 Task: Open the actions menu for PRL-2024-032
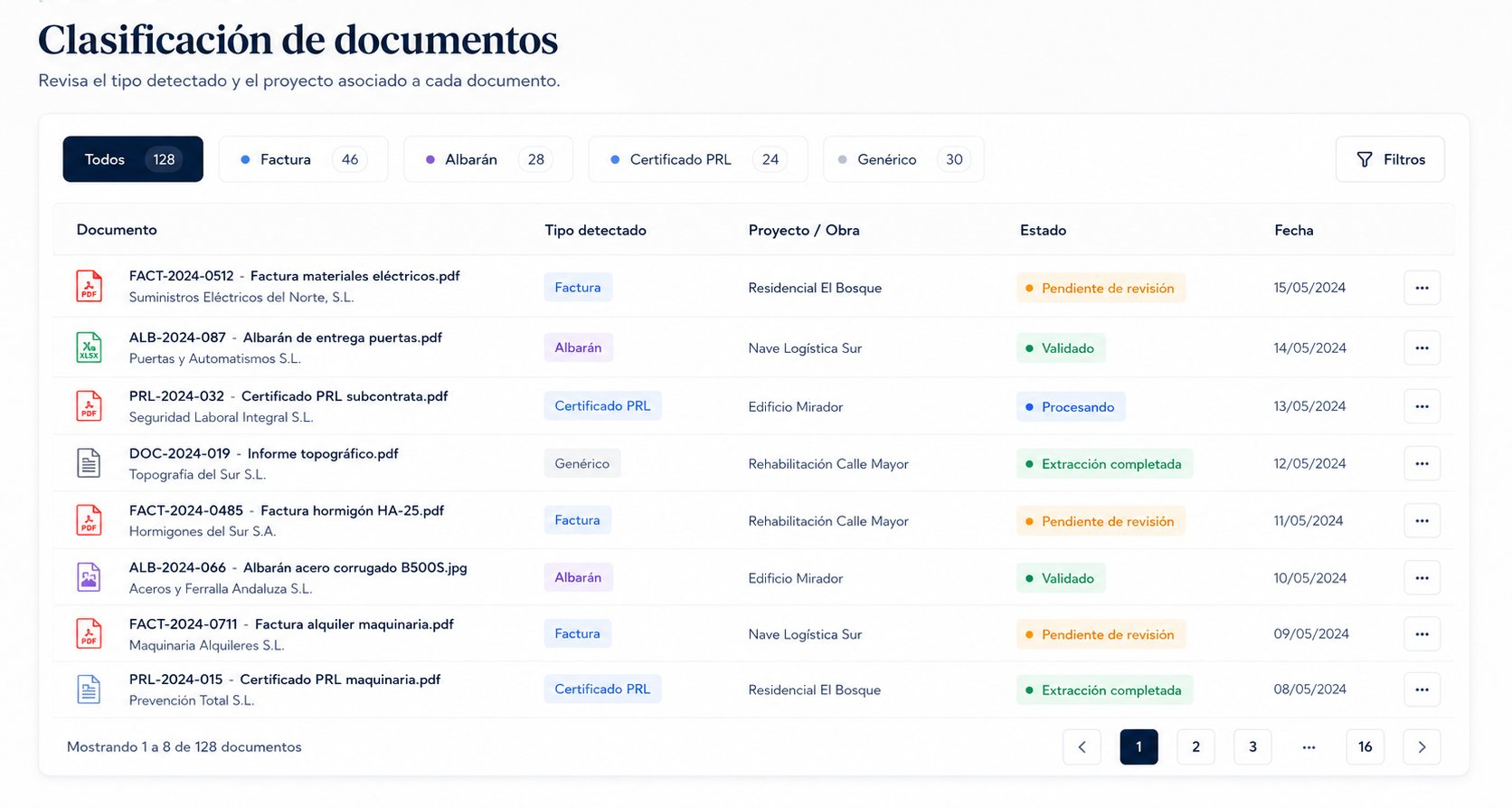coord(1422,406)
